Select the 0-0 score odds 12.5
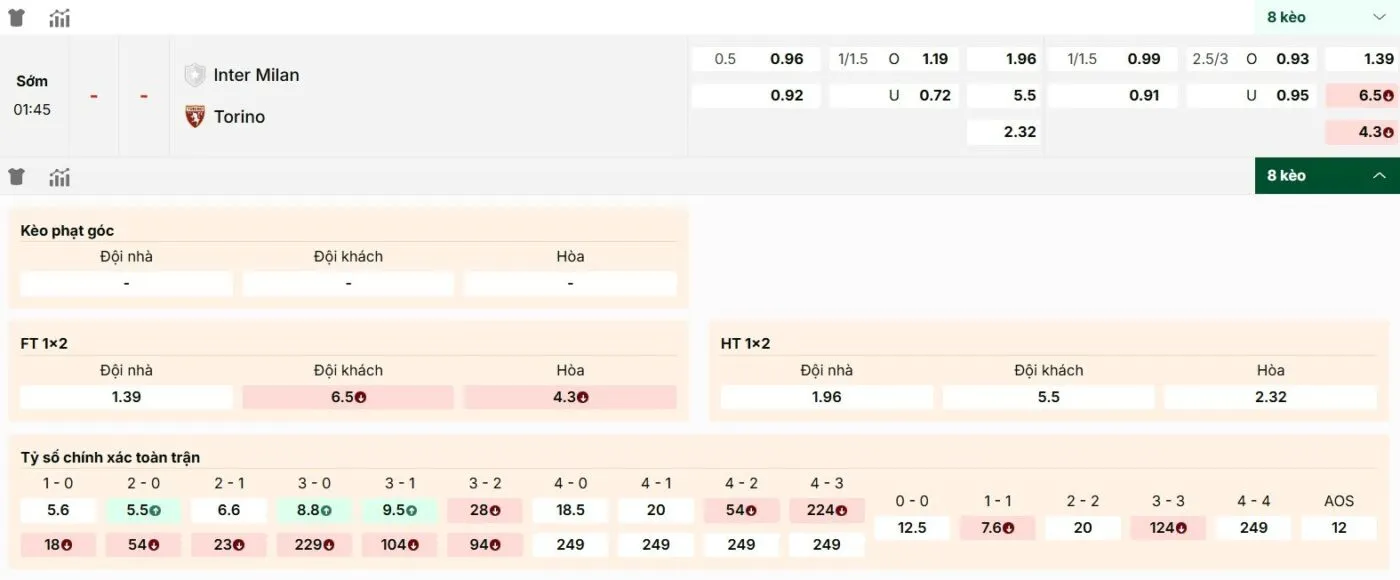Image resolution: width=1400 pixels, height=580 pixels. [912, 527]
